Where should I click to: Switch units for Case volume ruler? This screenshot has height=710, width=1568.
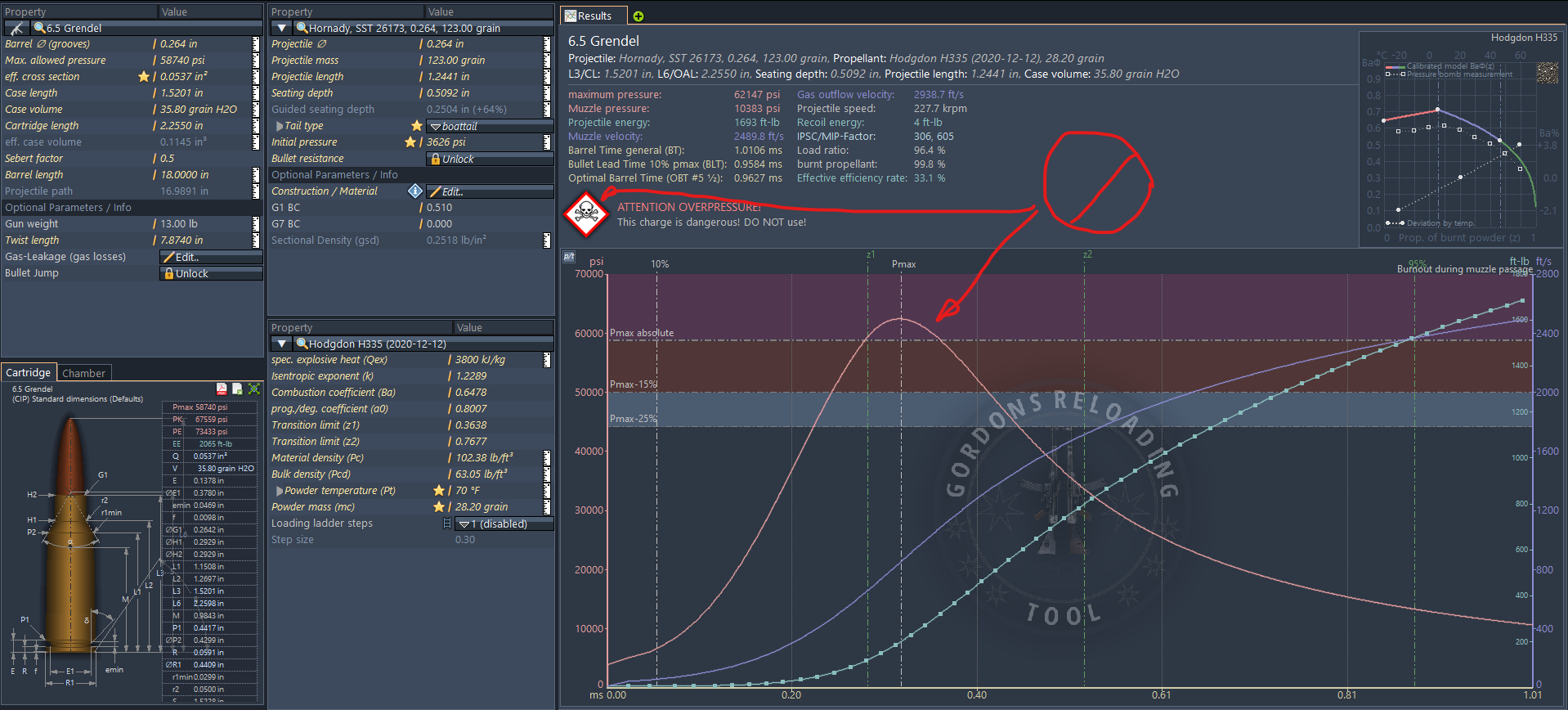pos(256,110)
